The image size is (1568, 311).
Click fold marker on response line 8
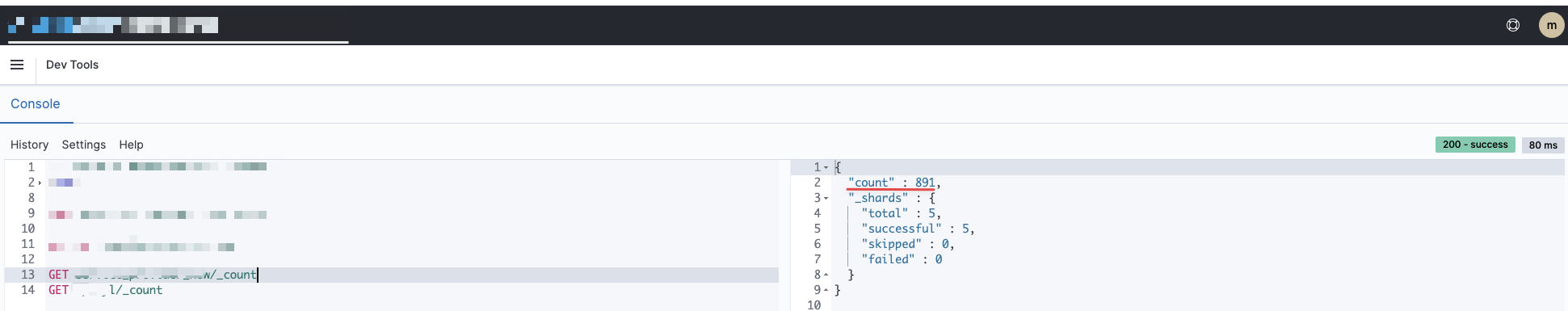point(826,275)
